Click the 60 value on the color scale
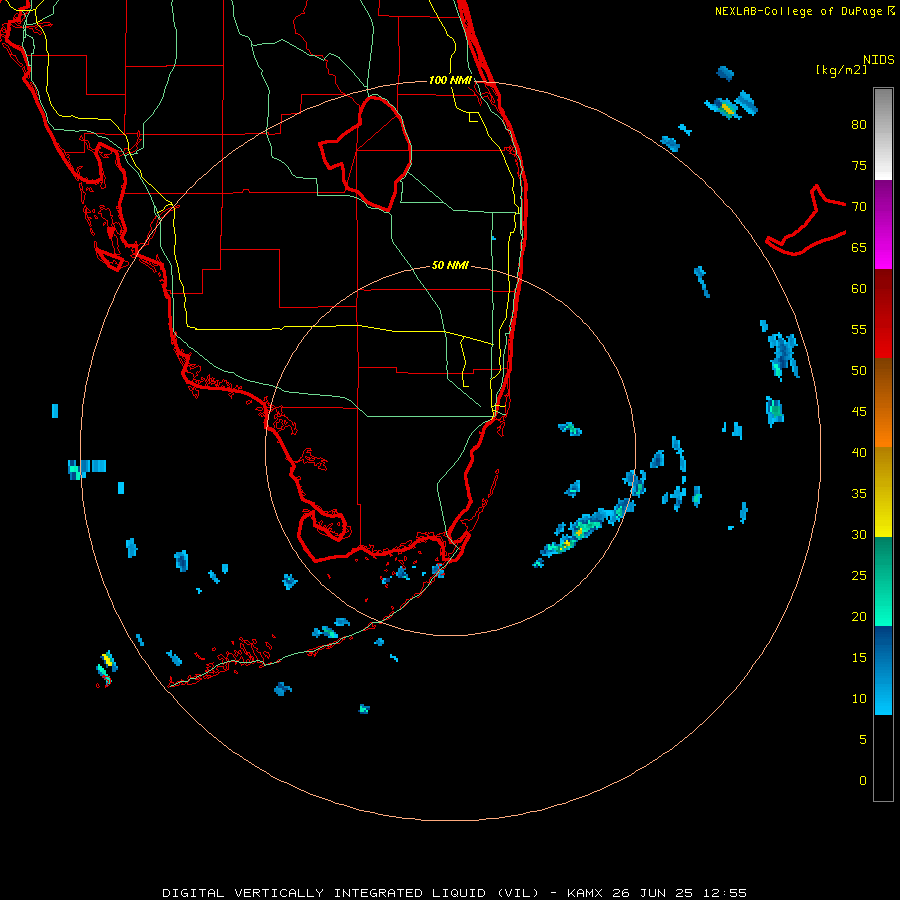This screenshot has height=900, width=900. pos(859,289)
